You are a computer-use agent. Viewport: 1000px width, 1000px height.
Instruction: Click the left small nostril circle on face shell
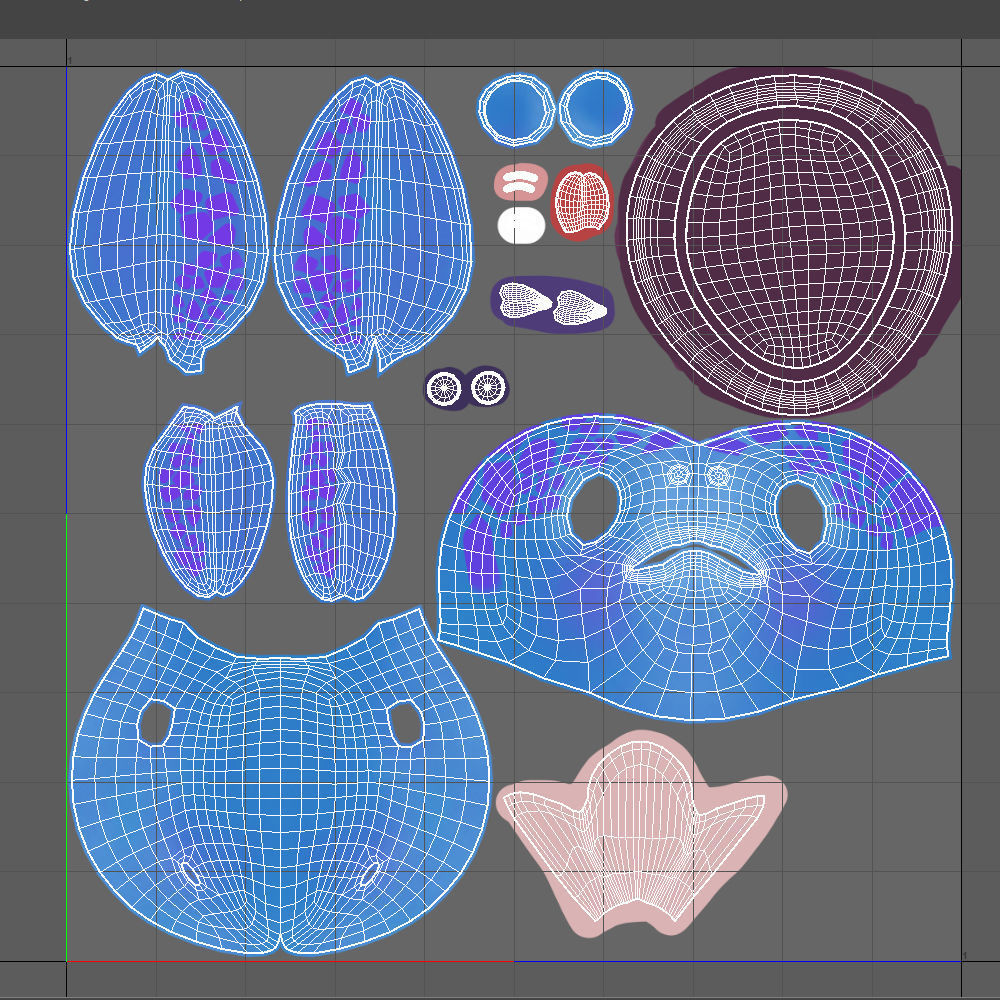point(677,474)
